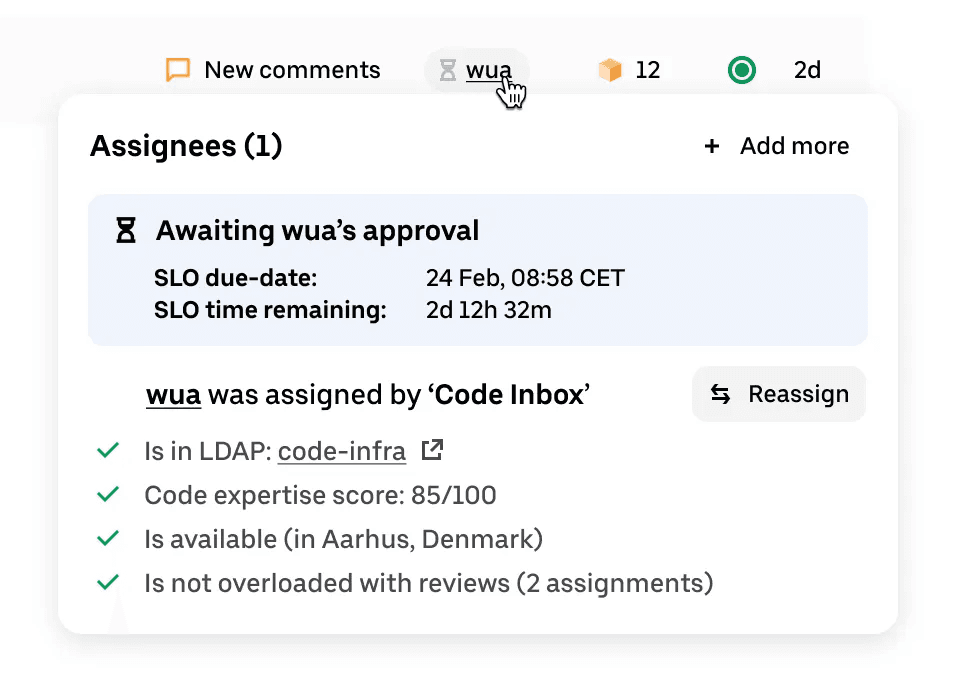Viewport: 956px width, 692px height.
Task: Click the hourglass icon beside wua chip
Action: pyautogui.click(x=448, y=70)
